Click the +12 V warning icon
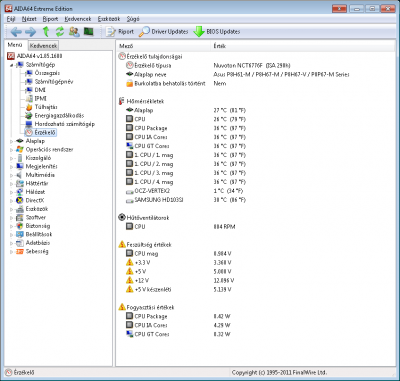The image size is (400, 381). click(x=130, y=280)
